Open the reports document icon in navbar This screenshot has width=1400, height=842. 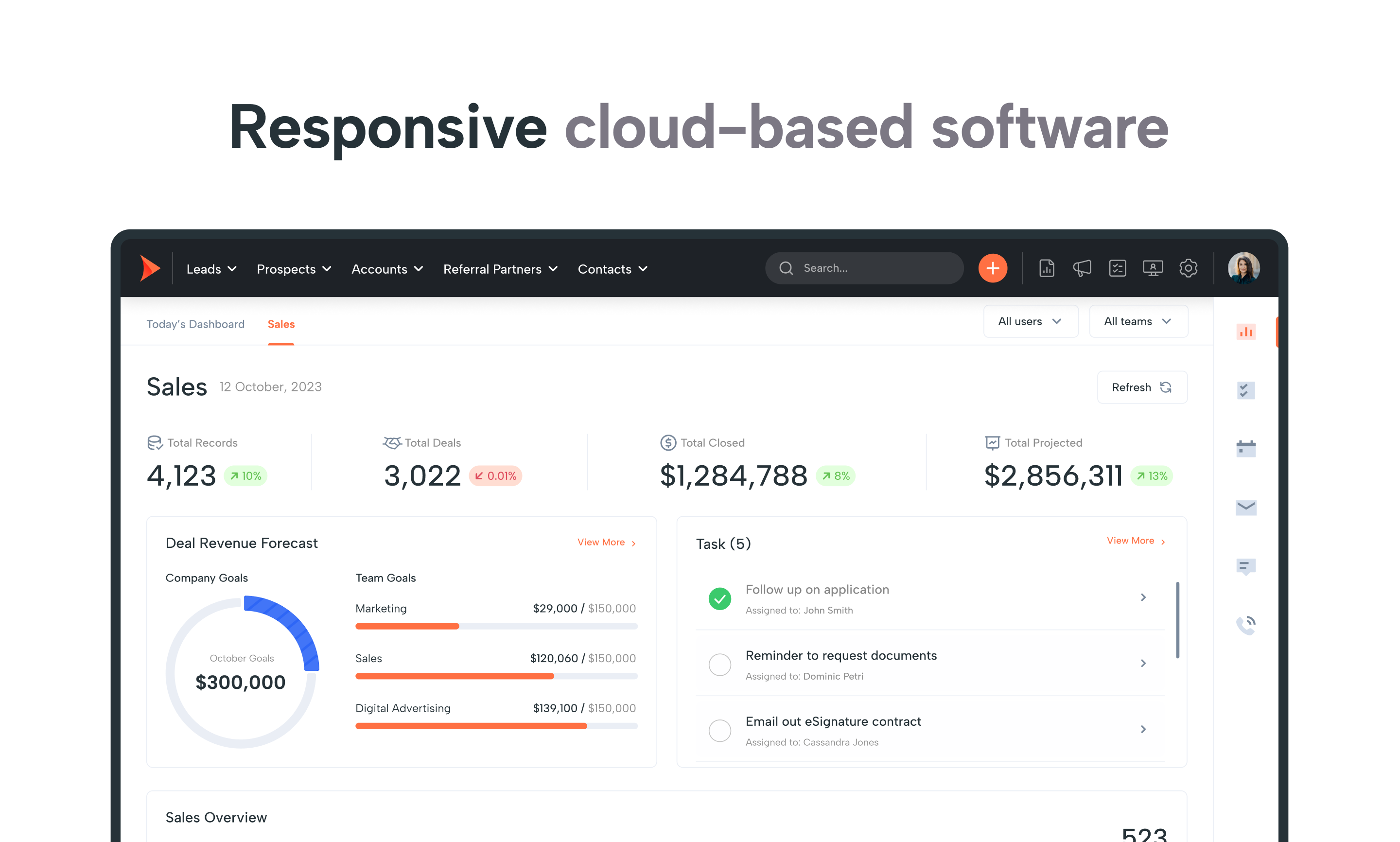(1046, 268)
